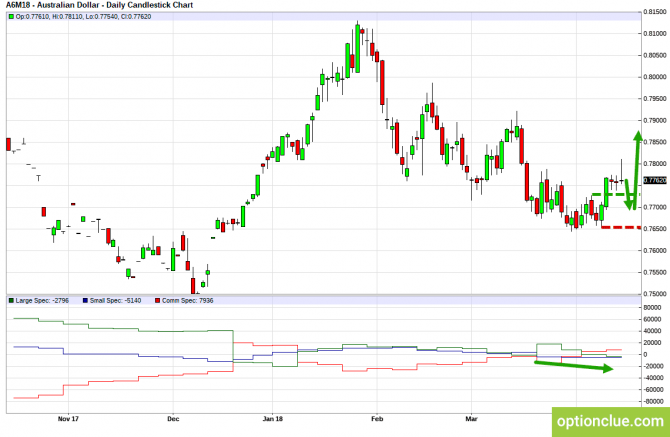Image resolution: width=670 pixels, height=437 pixels.
Task: Click the -40000 indicator axis label
Action: [653, 378]
